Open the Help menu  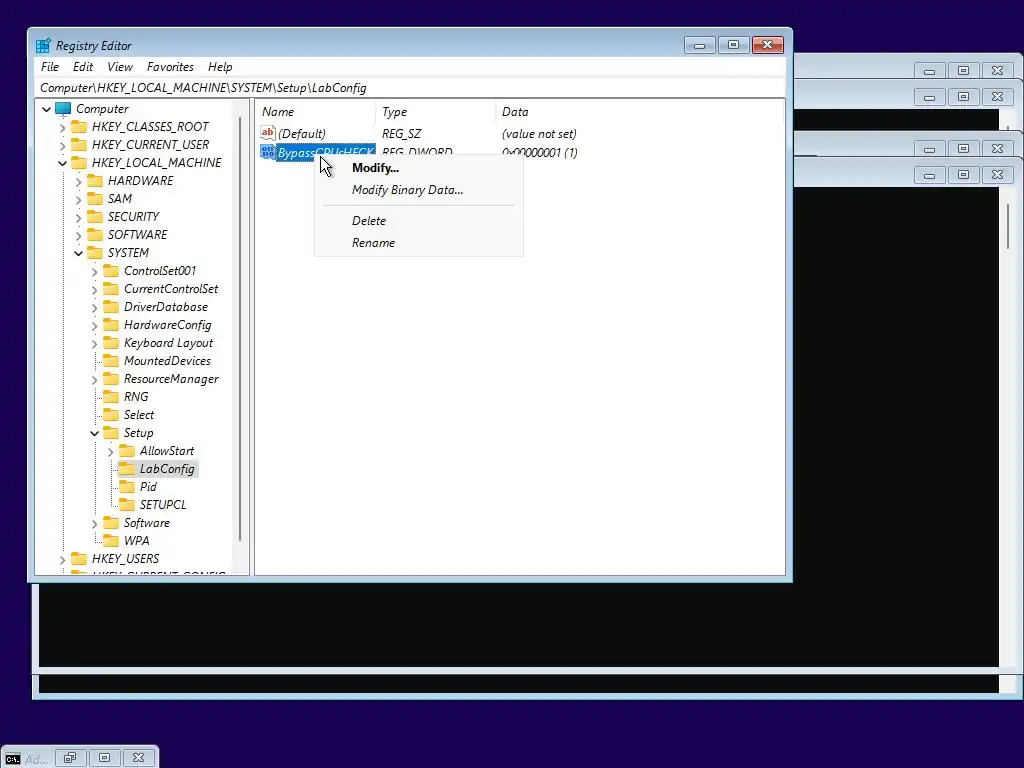pyautogui.click(x=220, y=67)
